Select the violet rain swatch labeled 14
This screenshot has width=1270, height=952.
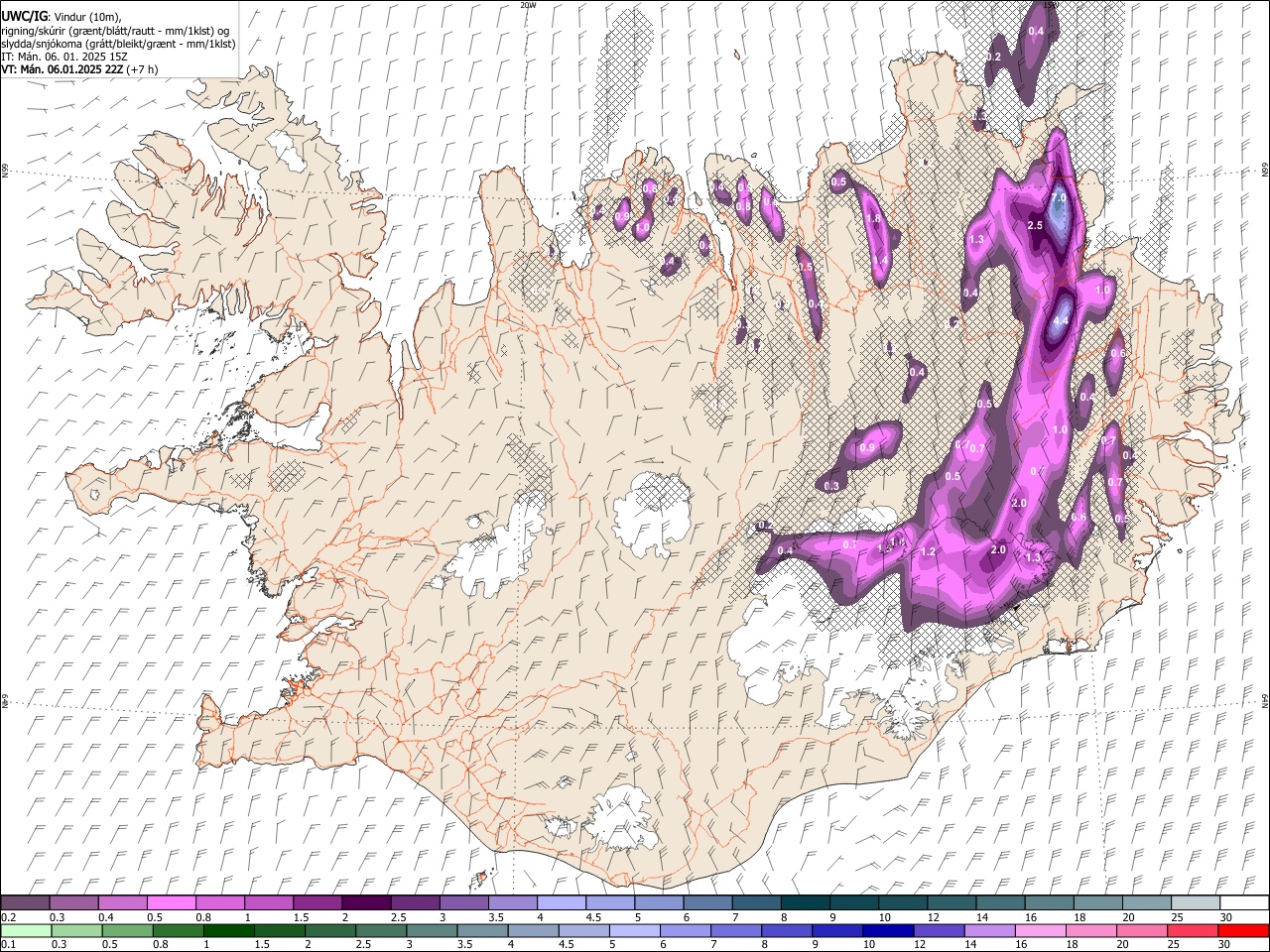[x=990, y=931]
